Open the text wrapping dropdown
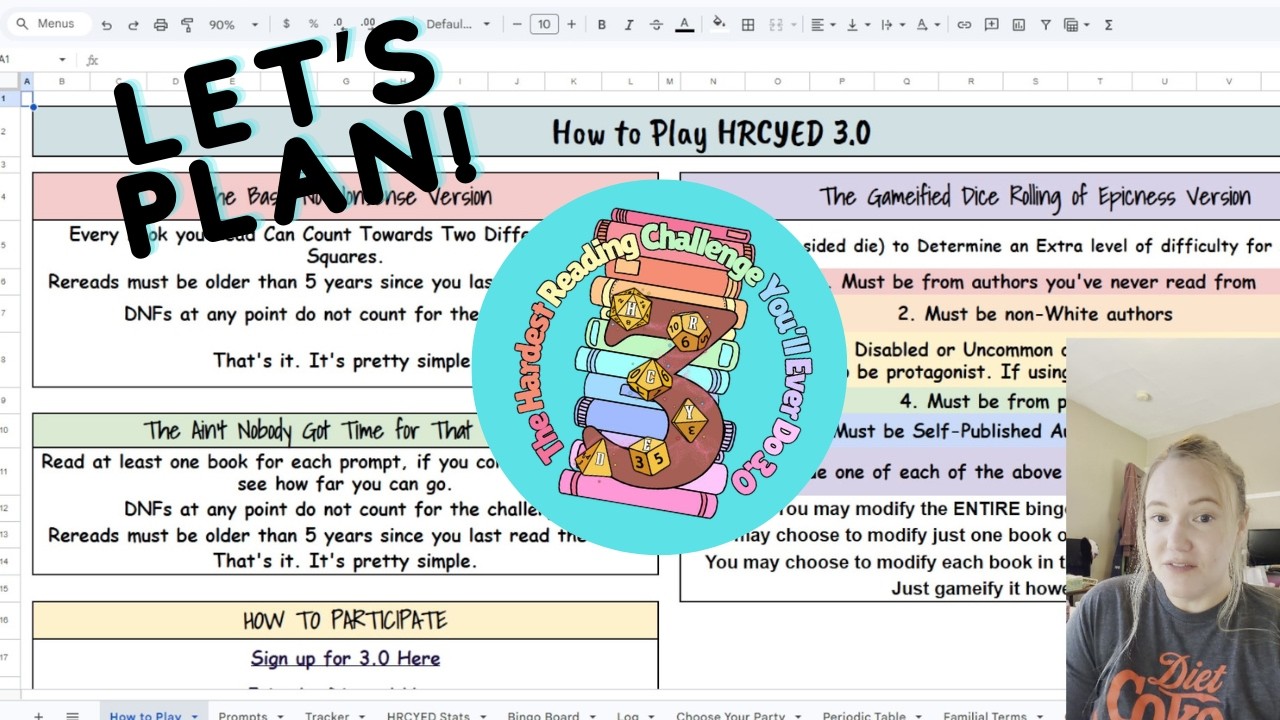1280x720 pixels. point(892,24)
